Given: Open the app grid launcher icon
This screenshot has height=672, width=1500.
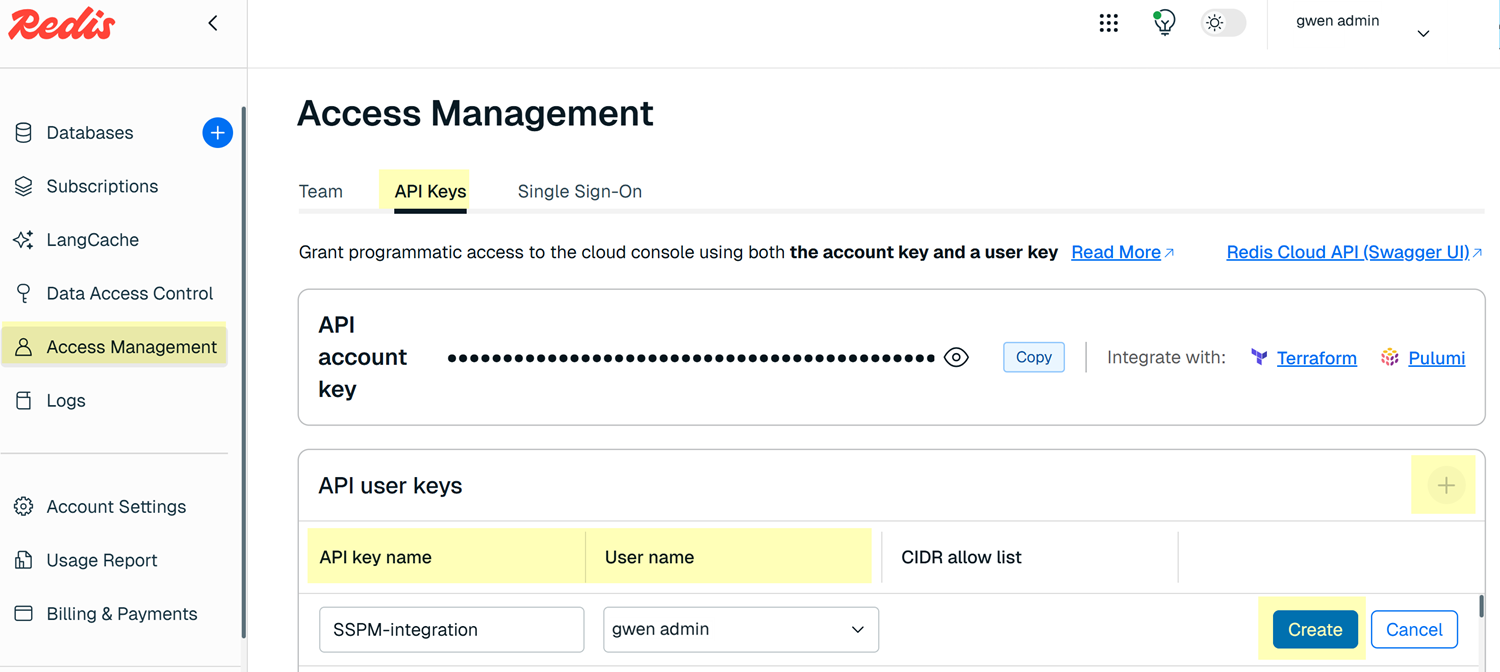Looking at the screenshot, I should 1108,23.
